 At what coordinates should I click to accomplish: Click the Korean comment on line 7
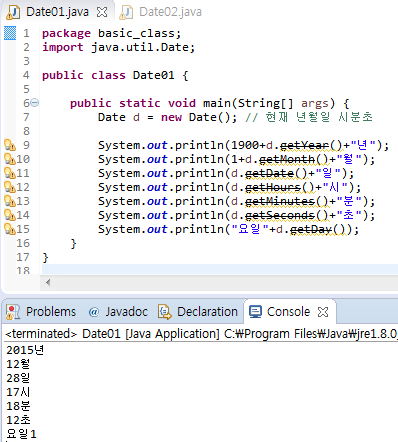pos(309,117)
